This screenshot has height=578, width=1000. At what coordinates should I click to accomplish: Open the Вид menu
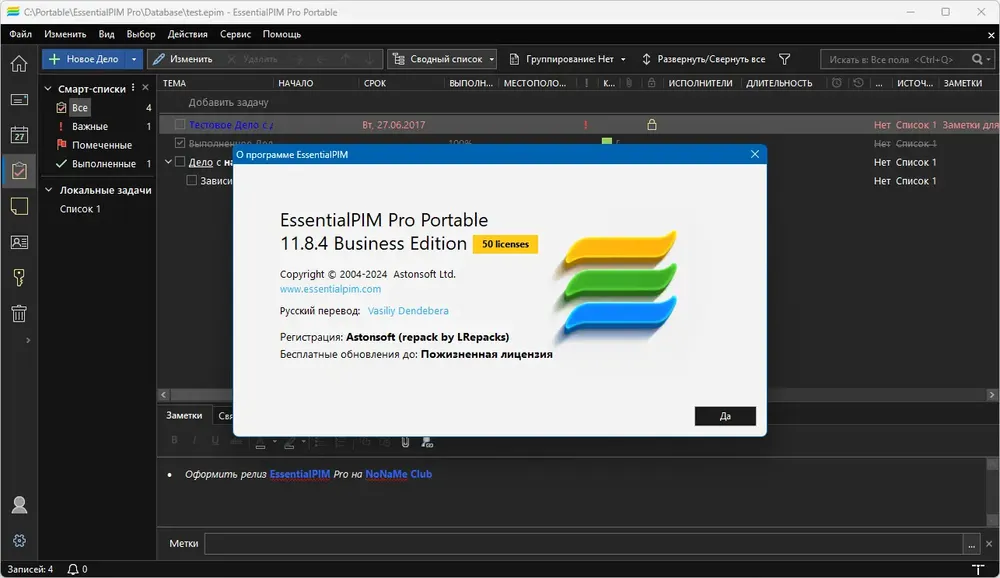click(107, 34)
